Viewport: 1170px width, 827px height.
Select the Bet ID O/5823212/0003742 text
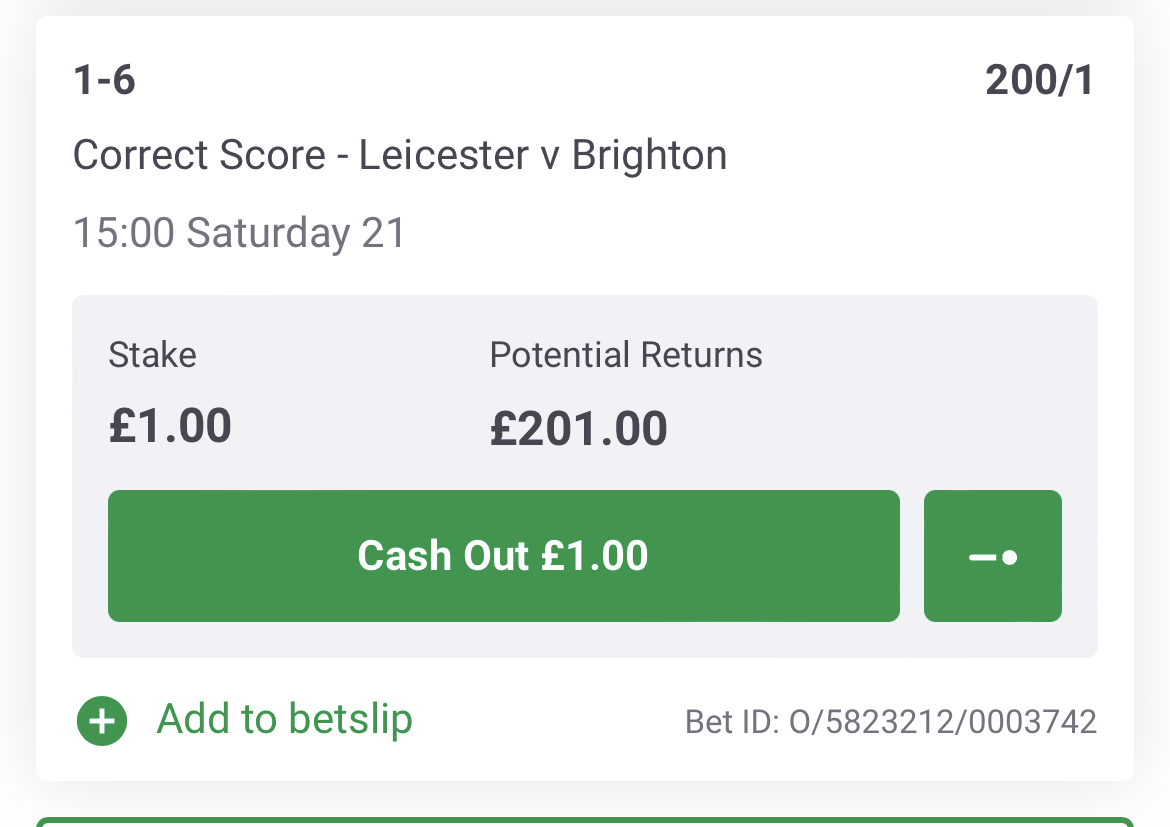(x=891, y=722)
